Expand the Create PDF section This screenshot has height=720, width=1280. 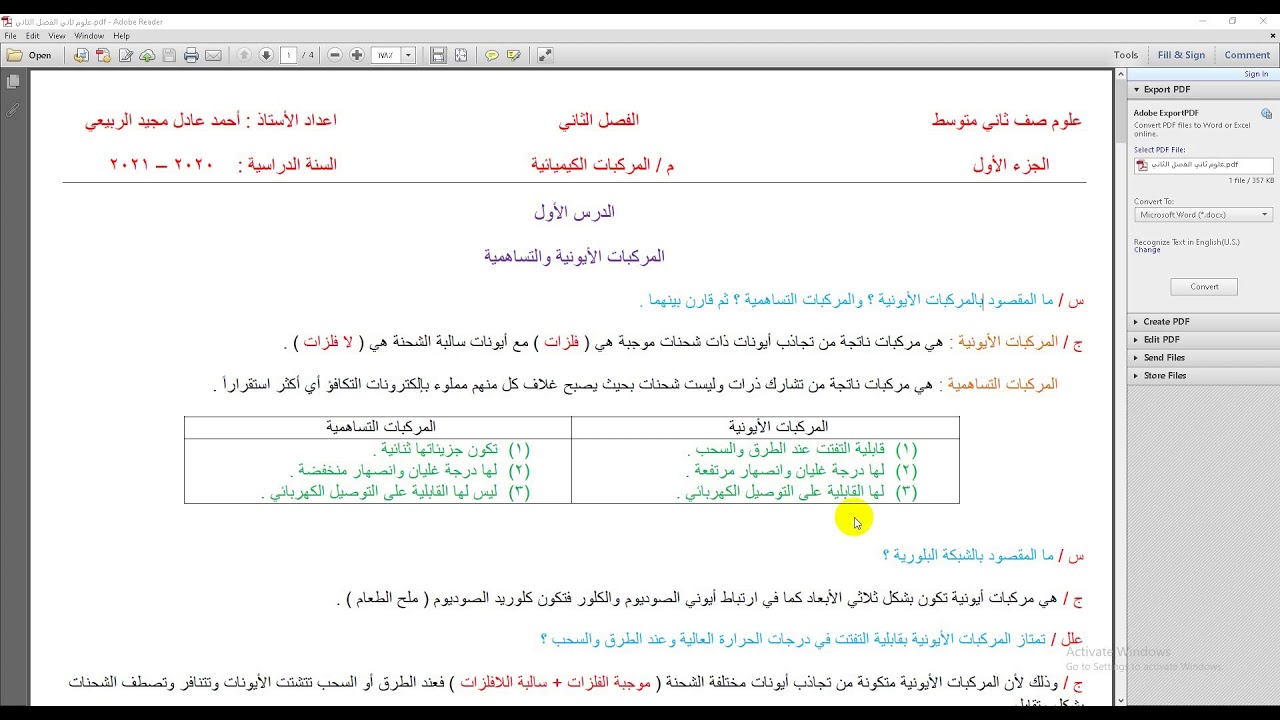[x=1203, y=322]
